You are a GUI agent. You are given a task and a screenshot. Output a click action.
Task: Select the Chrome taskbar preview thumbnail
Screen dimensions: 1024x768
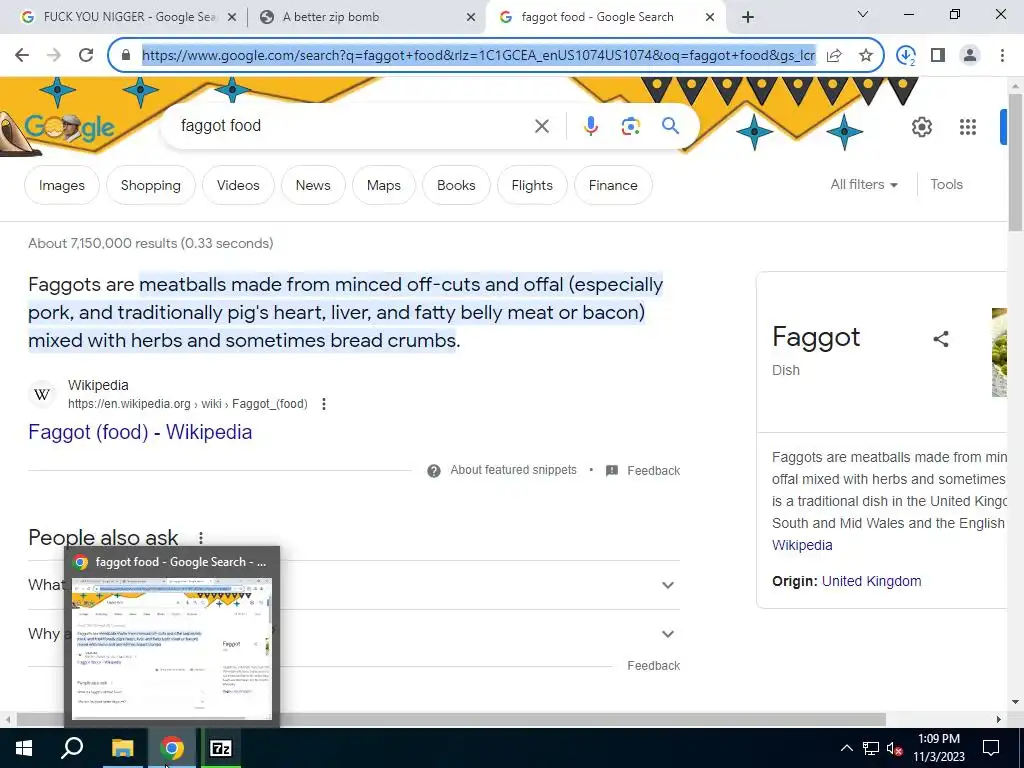click(172, 648)
